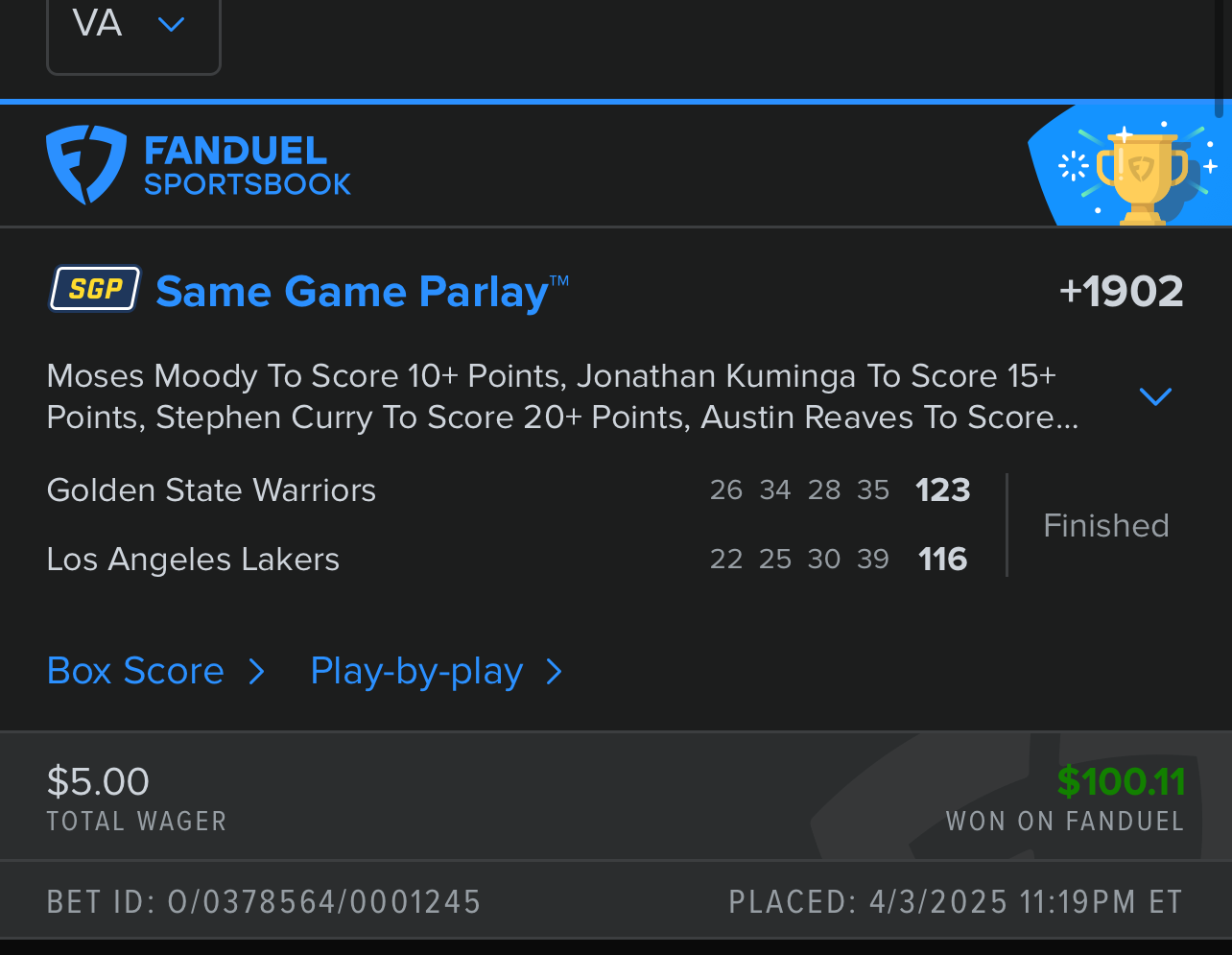Open the Play-by-play link

pos(416,672)
